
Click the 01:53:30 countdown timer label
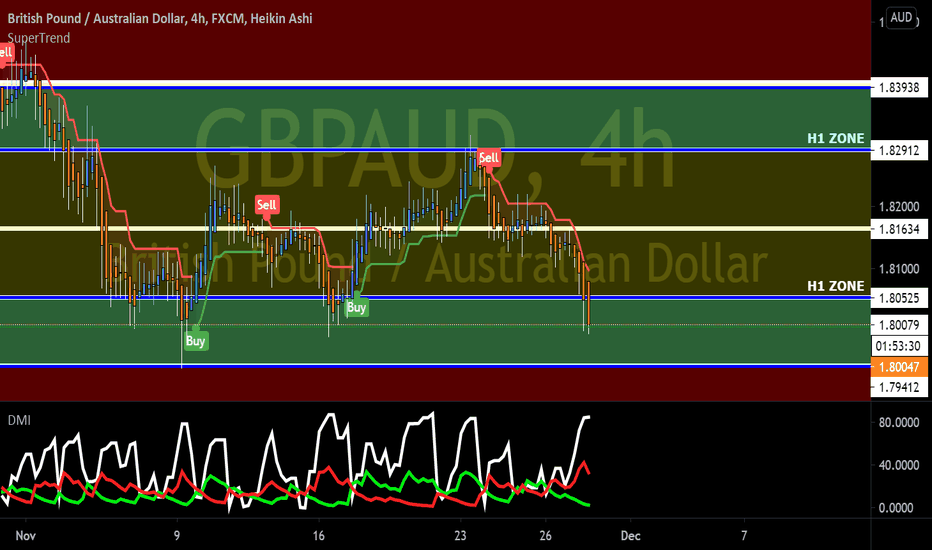tap(899, 346)
